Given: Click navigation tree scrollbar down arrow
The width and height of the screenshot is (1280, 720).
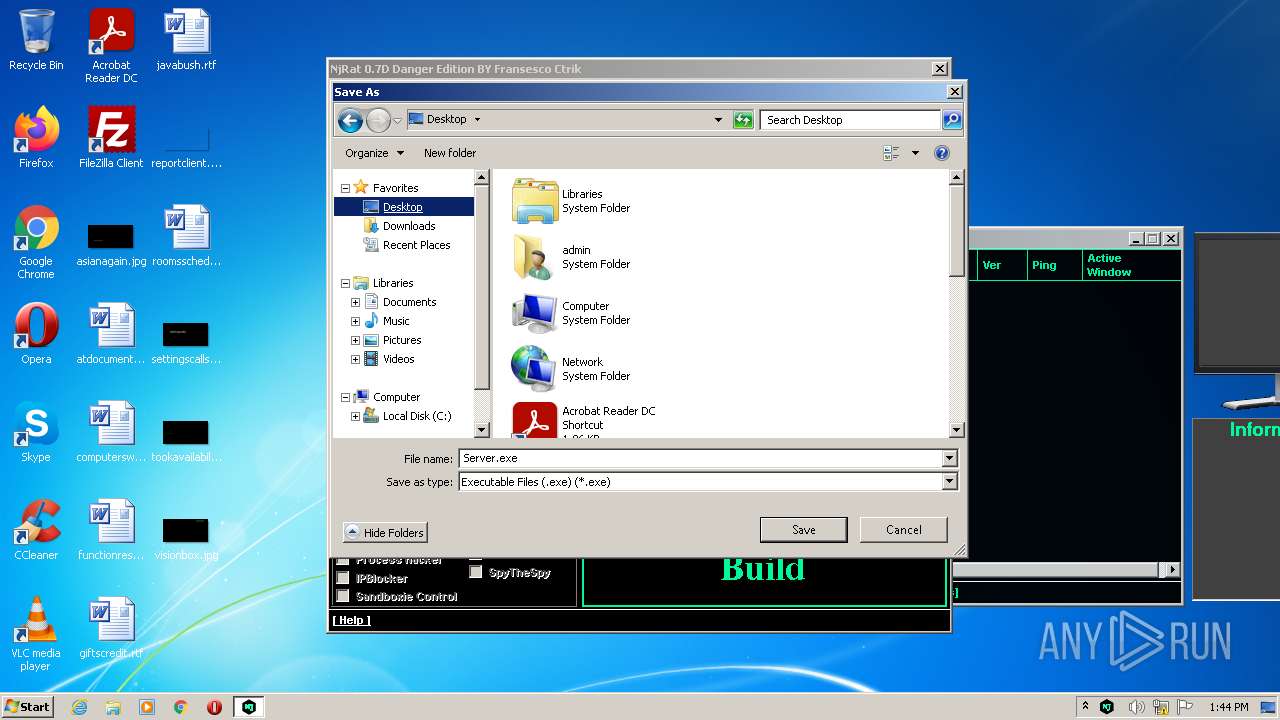Looking at the screenshot, I should [481, 430].
